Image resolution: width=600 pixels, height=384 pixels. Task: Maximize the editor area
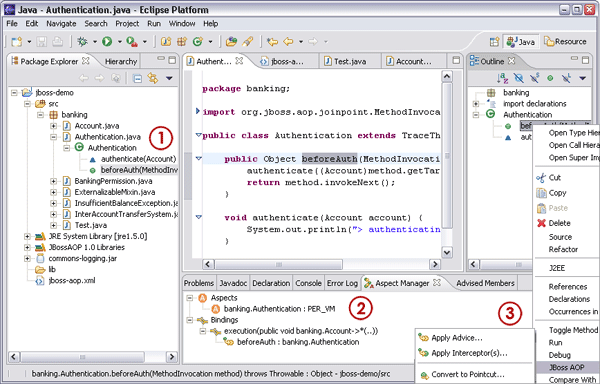(x=456, y=60)
